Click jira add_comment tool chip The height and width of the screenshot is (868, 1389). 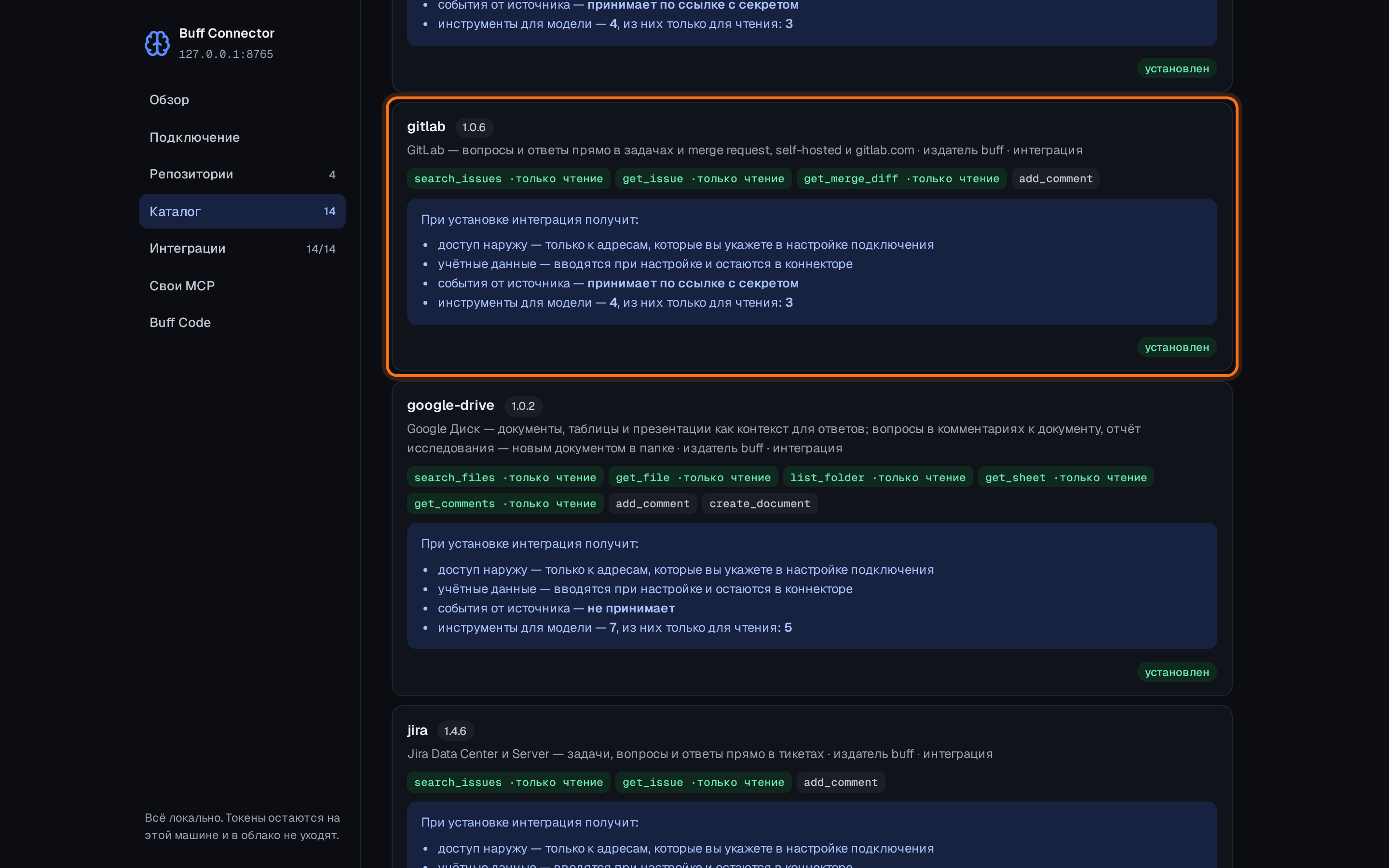click(840, 783)
